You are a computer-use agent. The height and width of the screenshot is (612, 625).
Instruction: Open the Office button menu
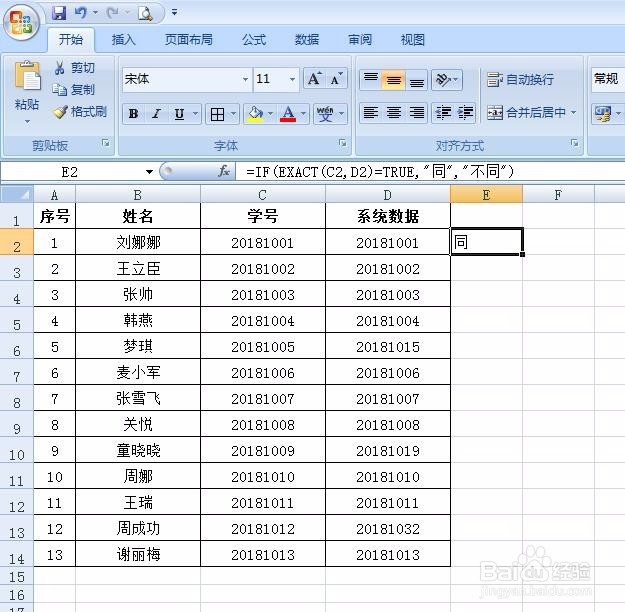tap(21, 22)
